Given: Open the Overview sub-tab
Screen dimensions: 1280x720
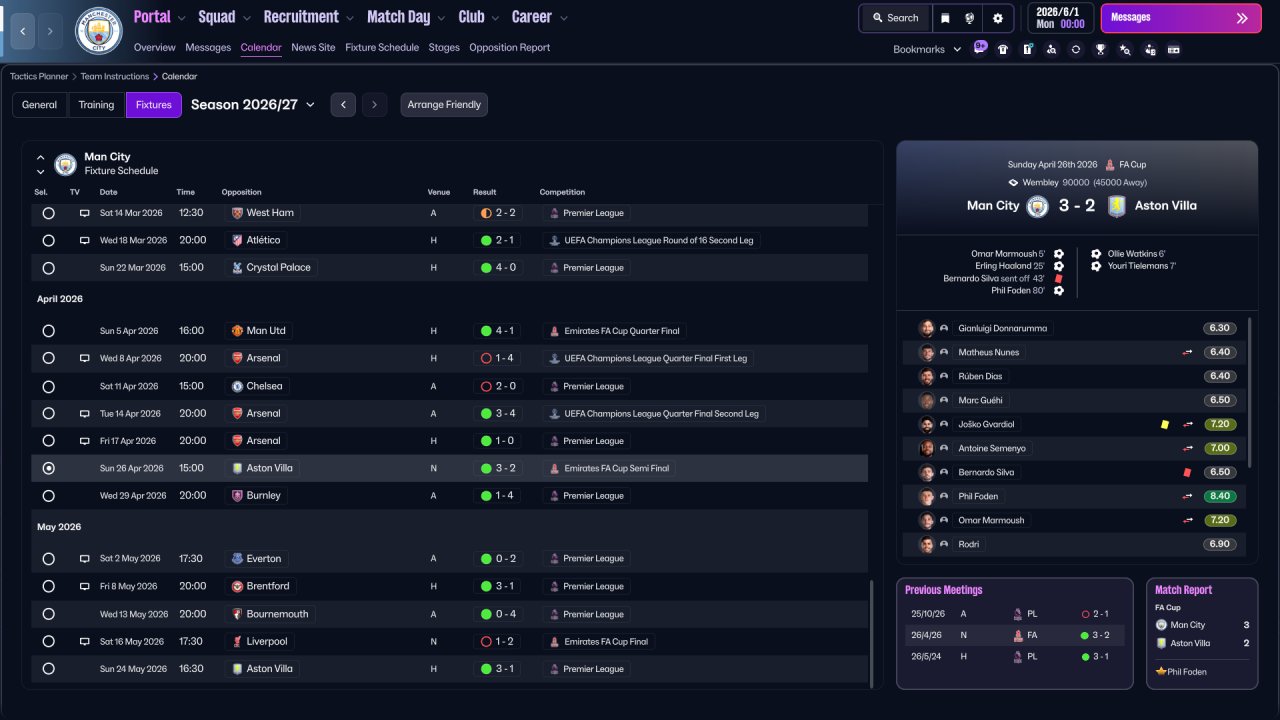Looking at the screenshot, I should (x=154, y=48).
